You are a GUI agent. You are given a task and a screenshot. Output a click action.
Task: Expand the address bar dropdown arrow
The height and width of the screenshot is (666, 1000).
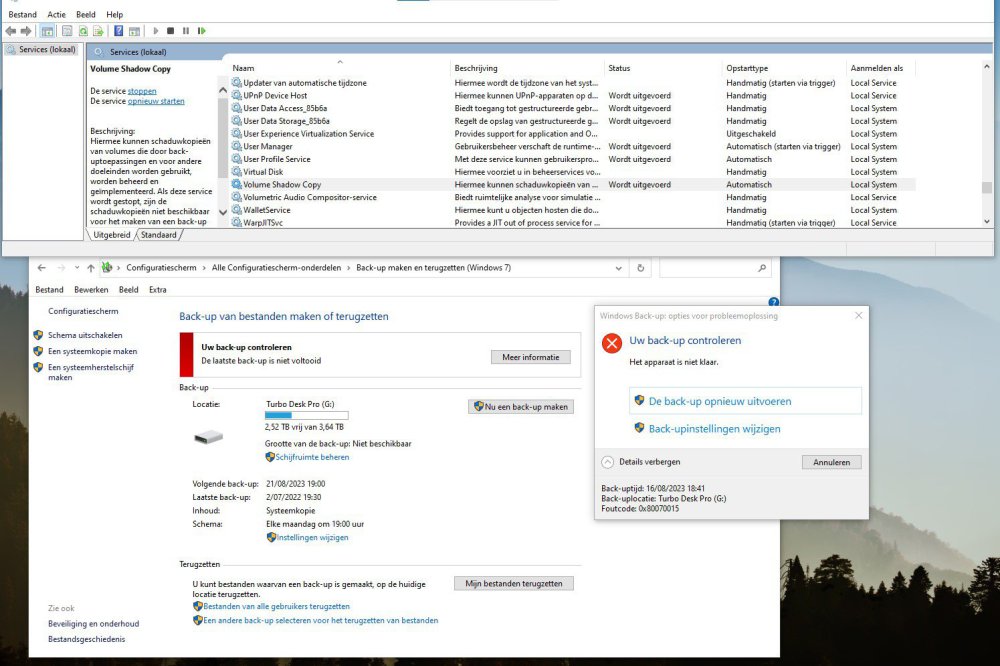pyautogui.click(x=618, y=267)
